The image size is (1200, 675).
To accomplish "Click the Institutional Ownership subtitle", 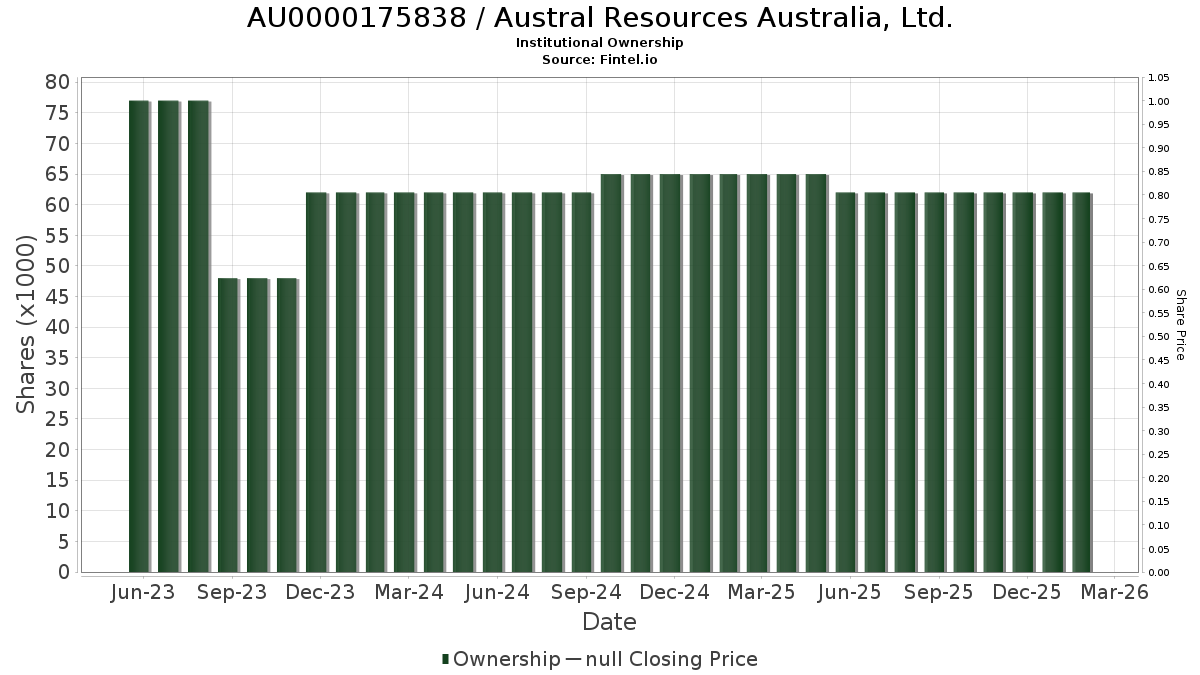I will click(x=599, y=43).
